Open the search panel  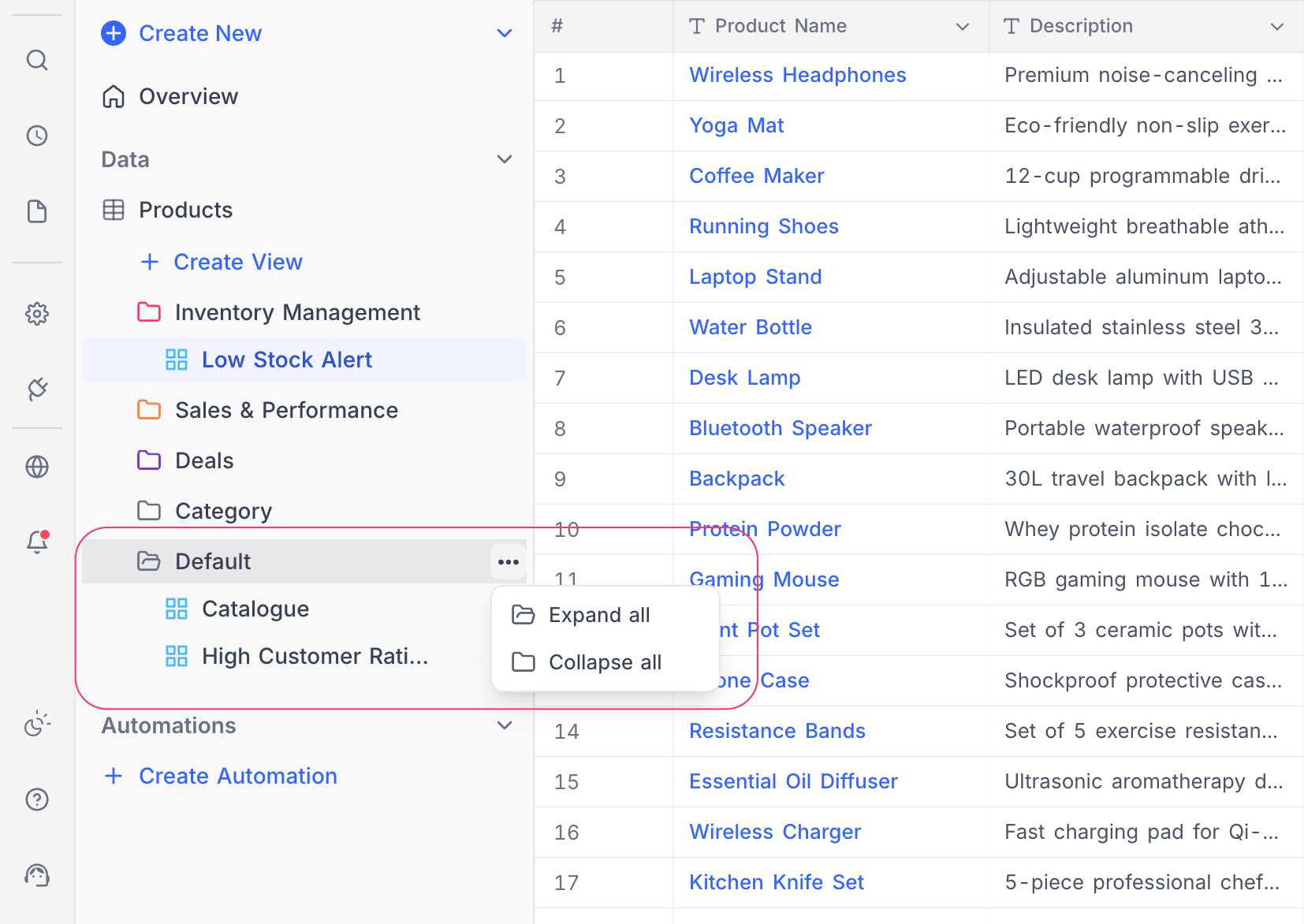[37, 60]
